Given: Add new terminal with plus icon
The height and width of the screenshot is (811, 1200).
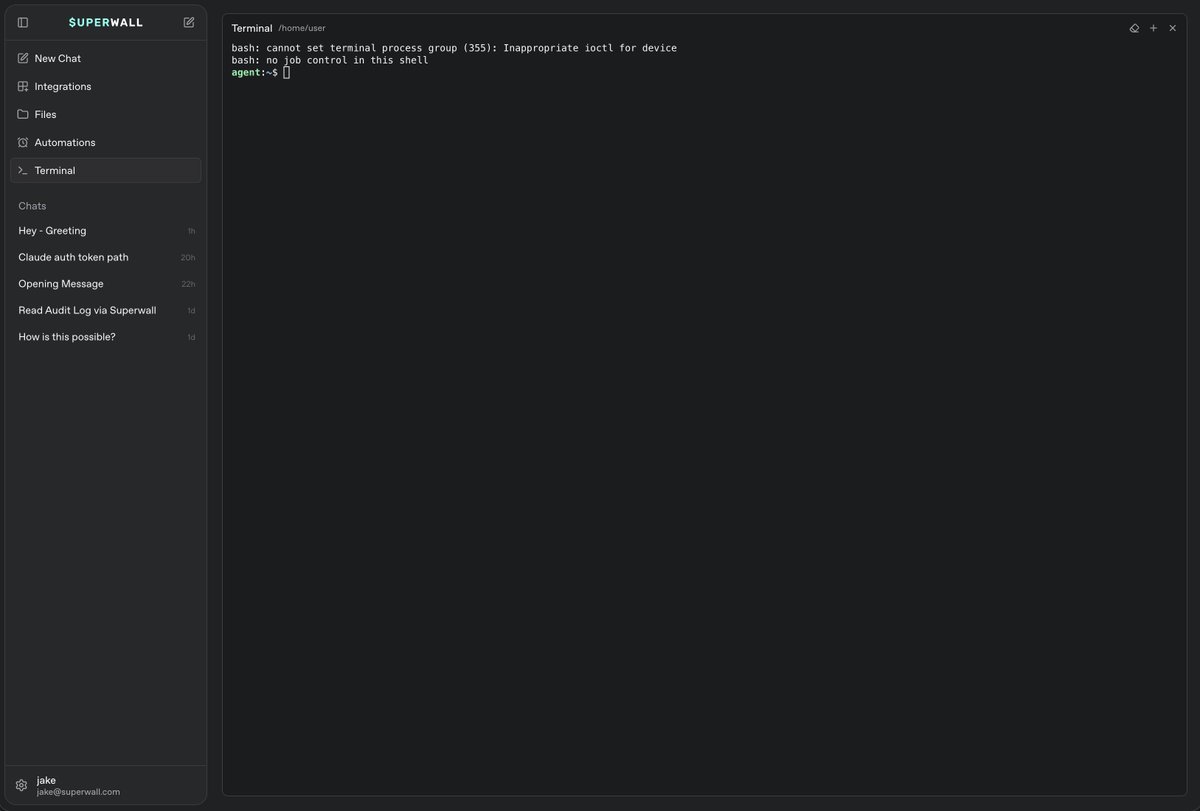Looking at the screenshot, I should [1153, 28].
